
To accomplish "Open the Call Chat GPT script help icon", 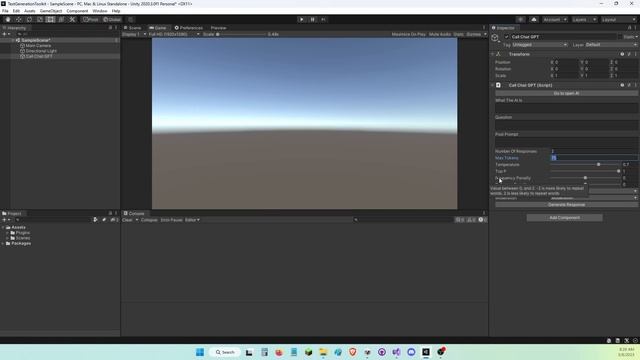I will (622, 85).
